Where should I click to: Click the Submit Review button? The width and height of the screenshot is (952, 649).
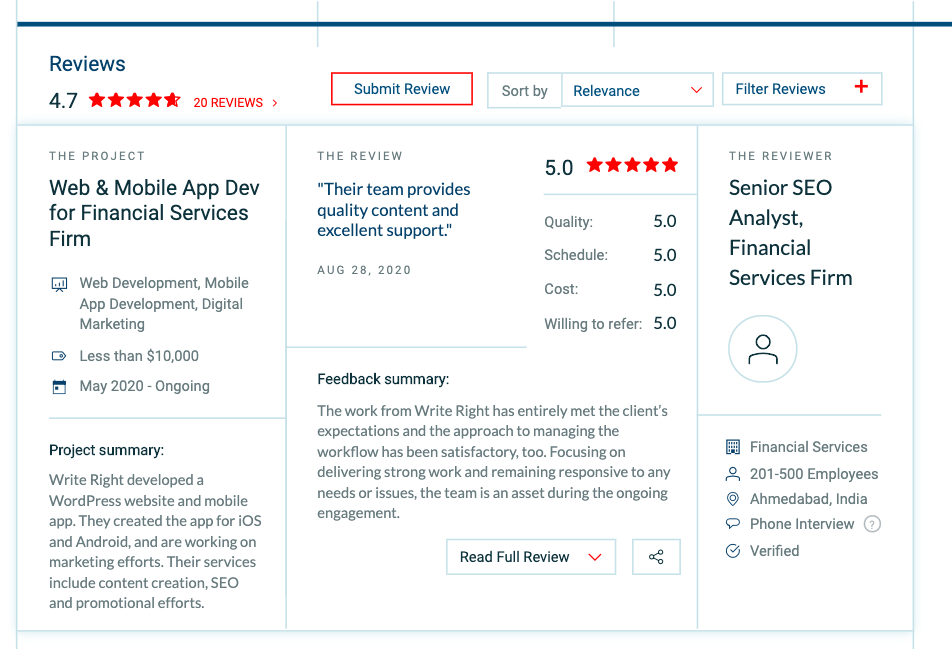402,89
